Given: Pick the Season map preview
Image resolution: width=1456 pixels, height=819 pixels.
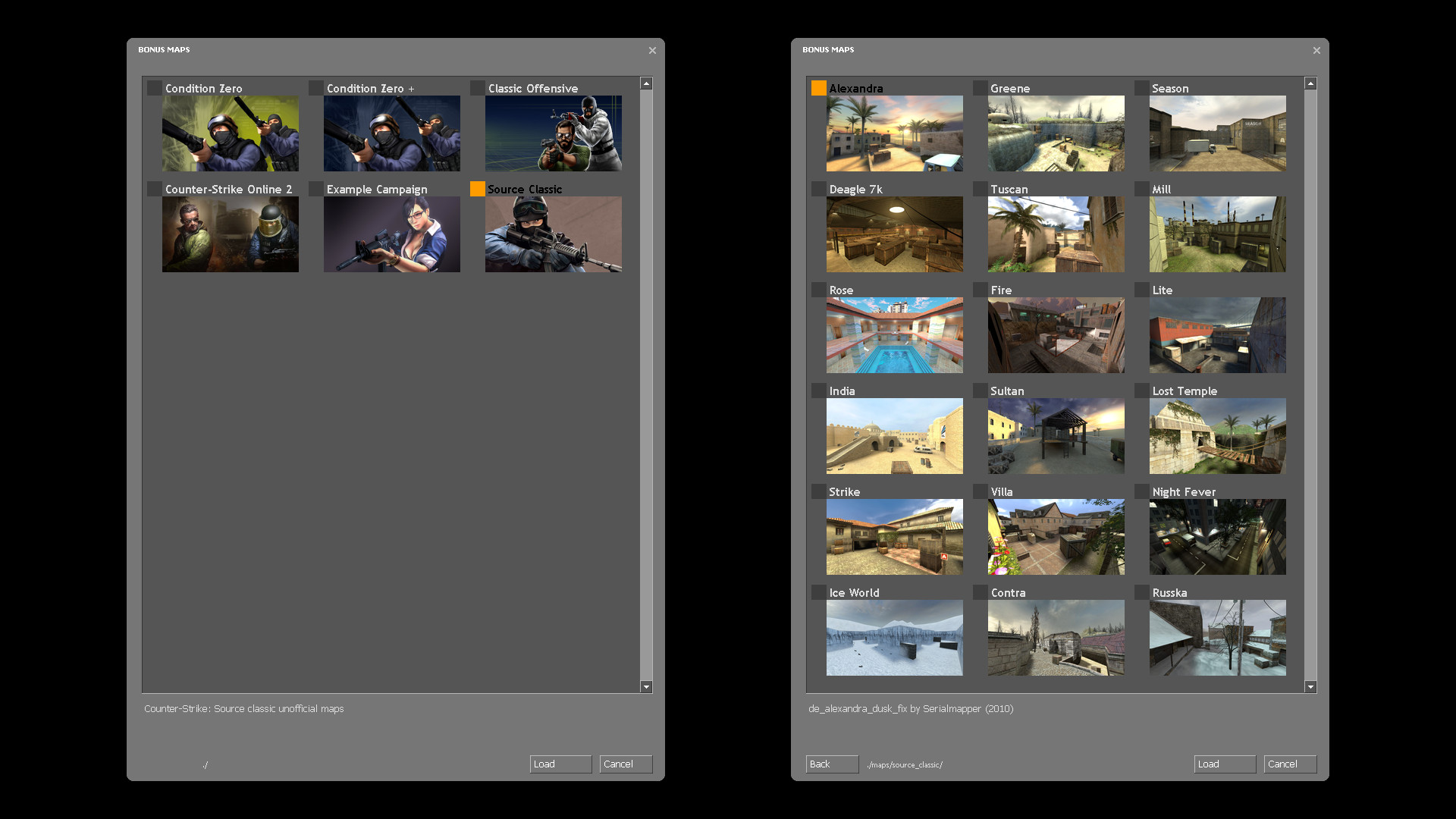Looking at the screenshot, I should tap(1218, 133).
